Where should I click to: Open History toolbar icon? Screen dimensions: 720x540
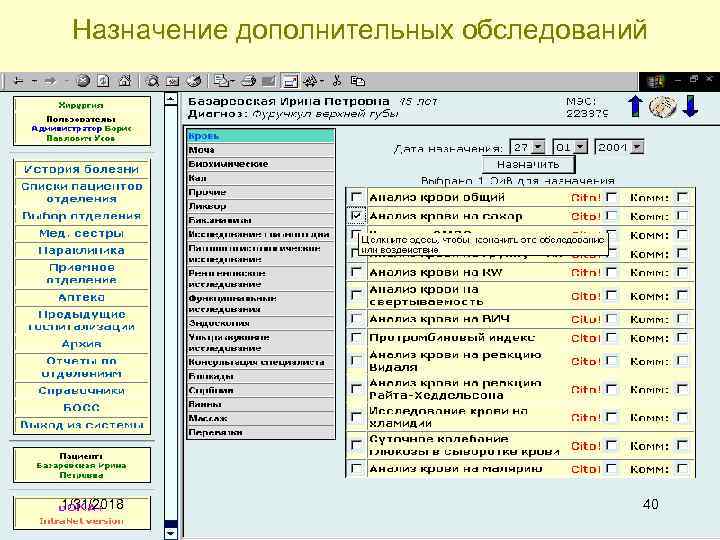(x=194, y=81)
